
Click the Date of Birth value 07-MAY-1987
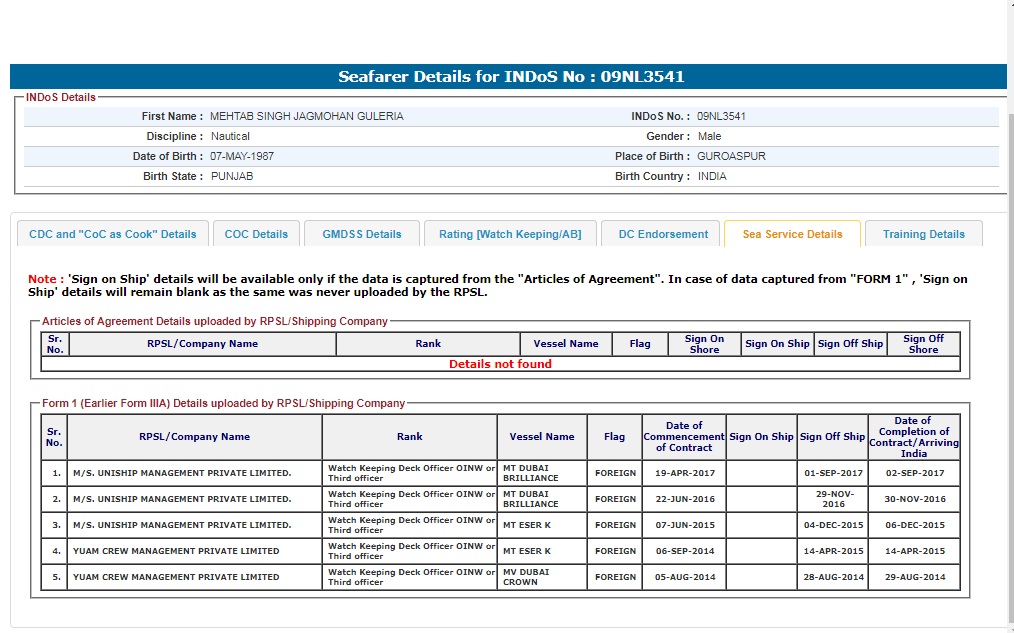[241, 156]
